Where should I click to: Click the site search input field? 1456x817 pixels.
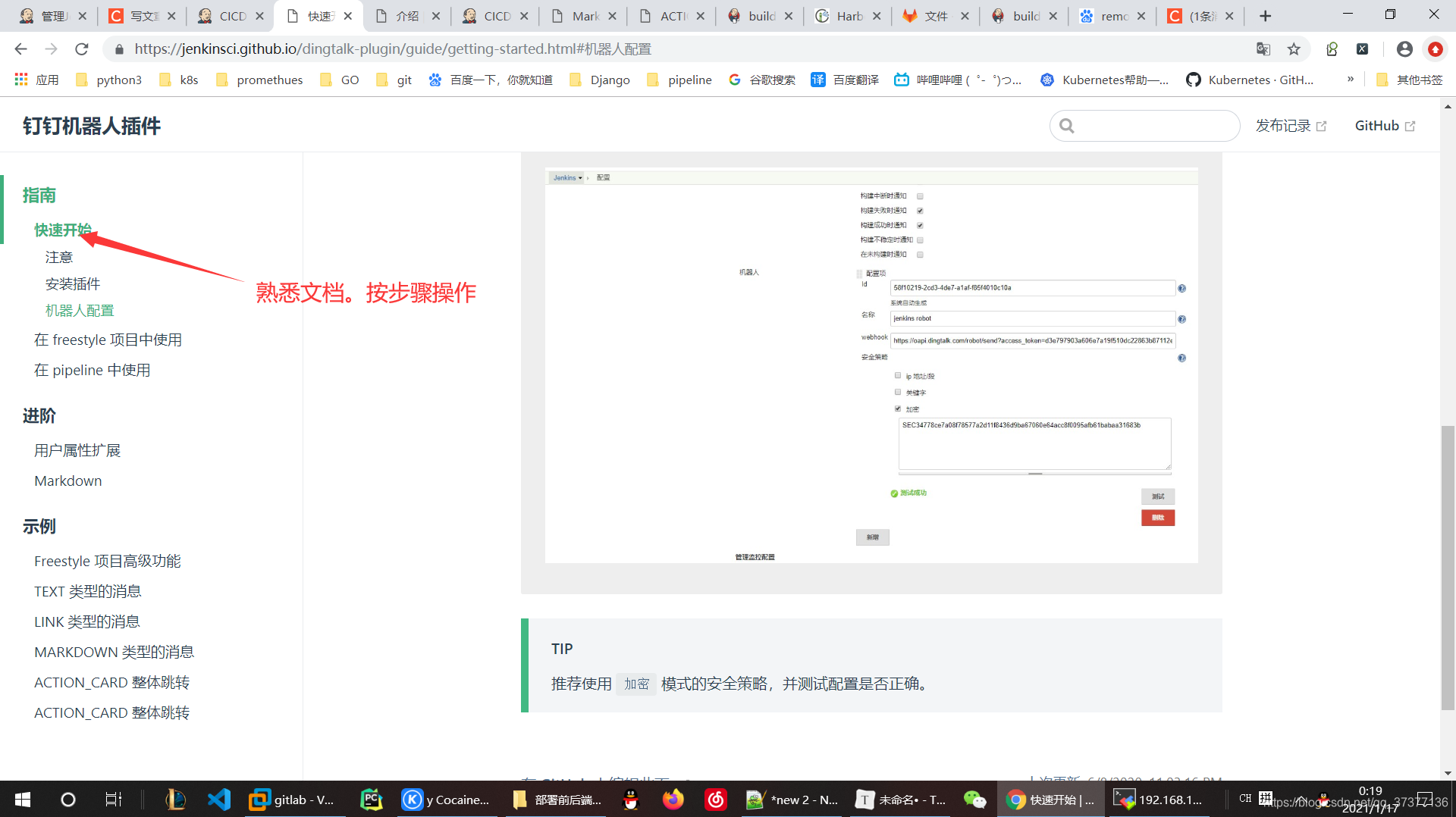pos(1144,126)
